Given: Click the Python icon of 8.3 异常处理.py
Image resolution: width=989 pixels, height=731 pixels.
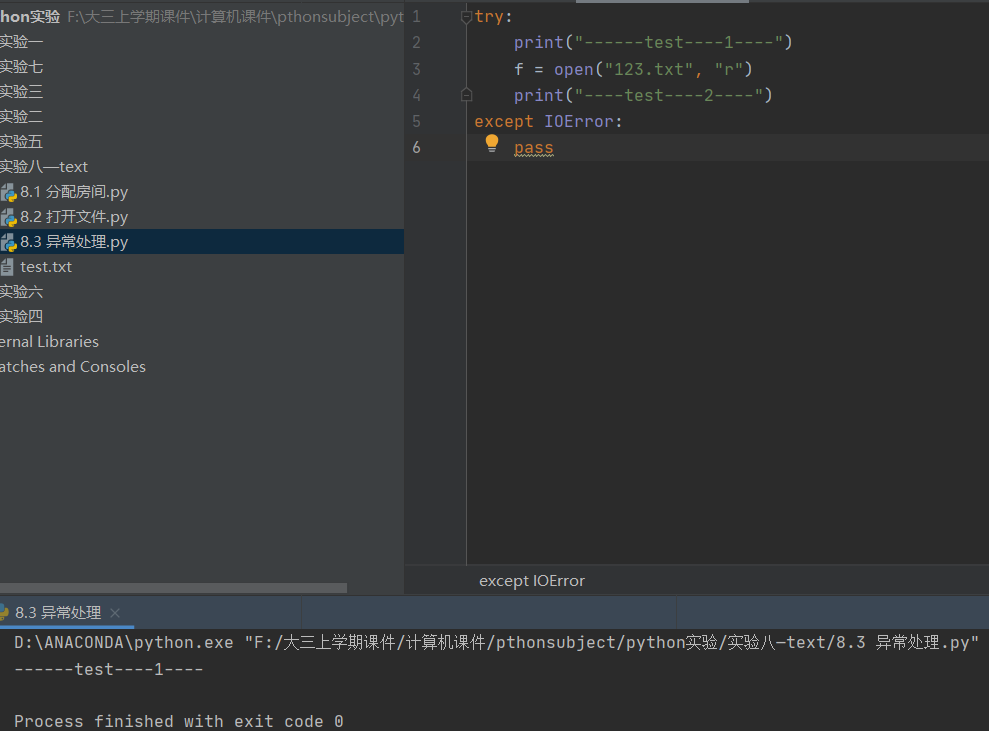Looking at the screenshot, I should point(8,242).
